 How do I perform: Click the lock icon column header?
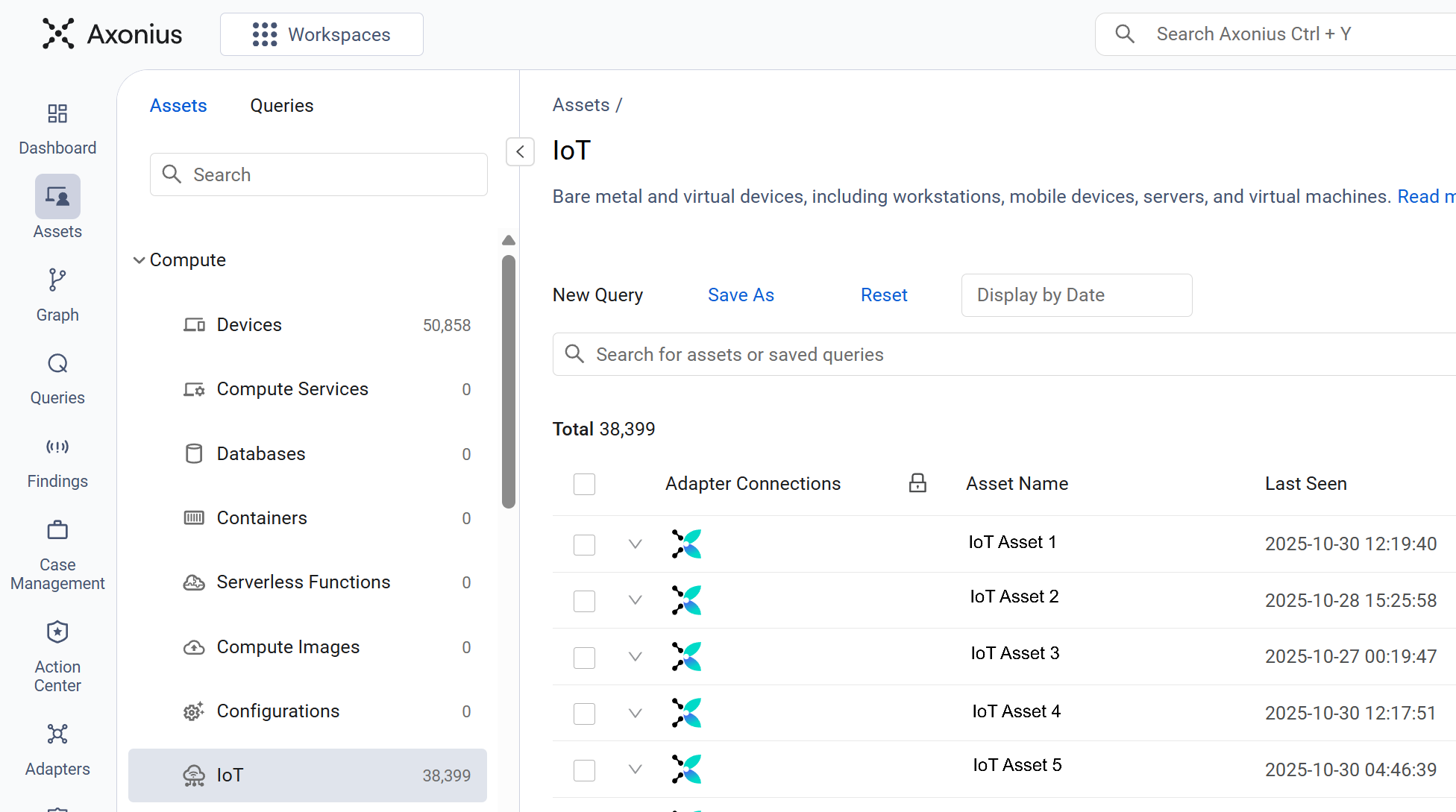pos(917,483)
